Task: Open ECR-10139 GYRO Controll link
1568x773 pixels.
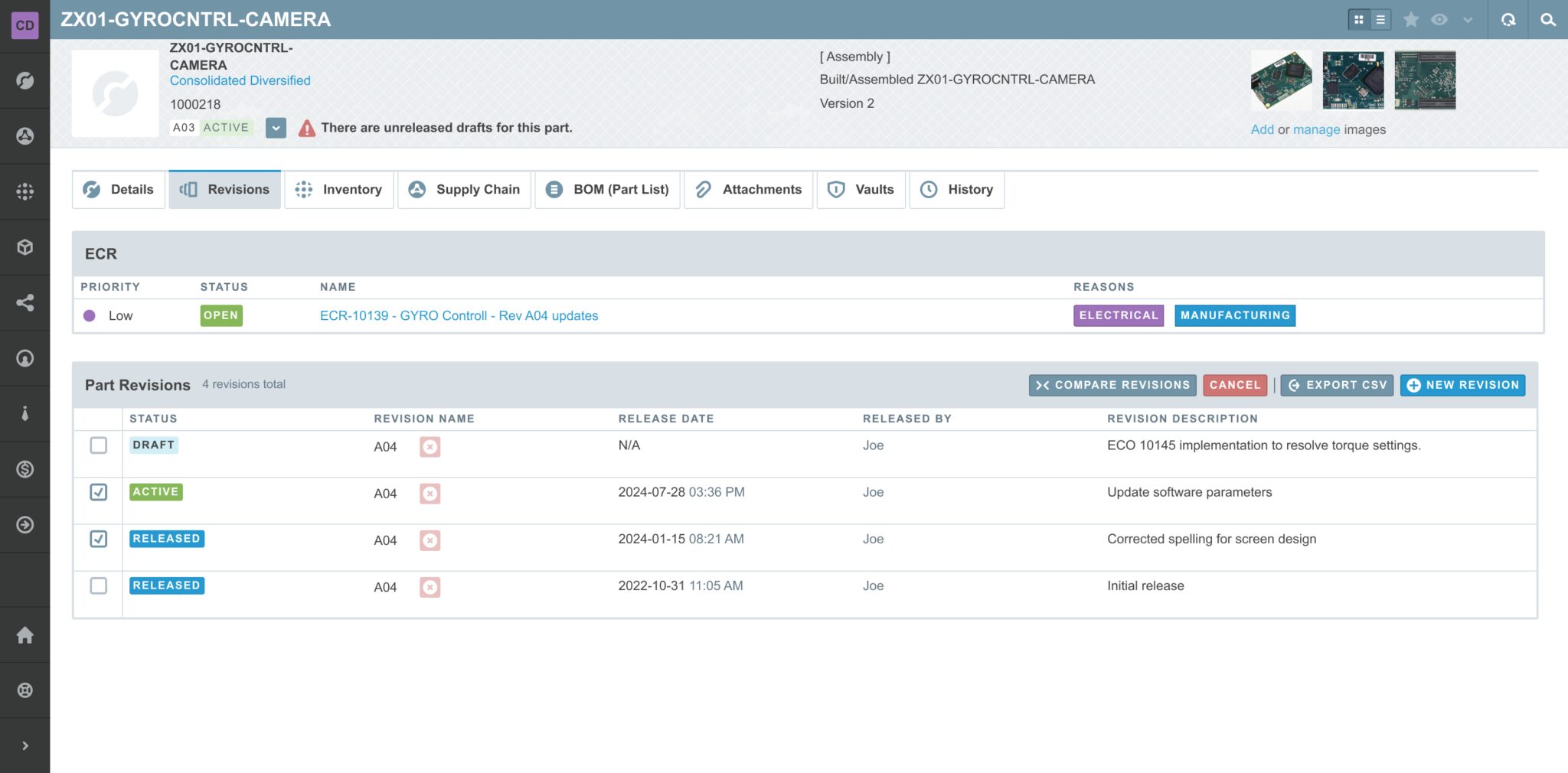Action: click(x=459, y=315)
